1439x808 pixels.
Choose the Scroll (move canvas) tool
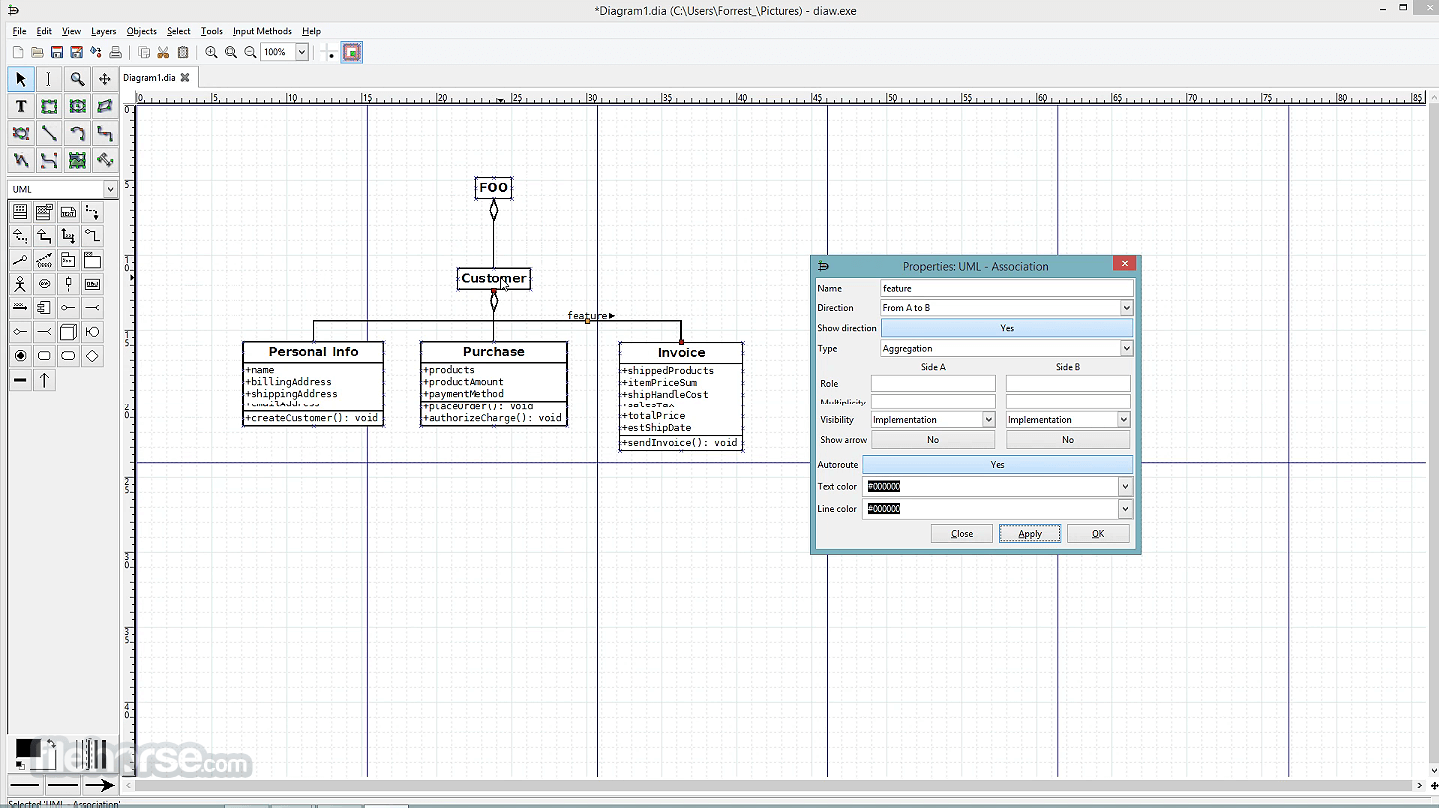pyautogui.click(x=104, y=79)
